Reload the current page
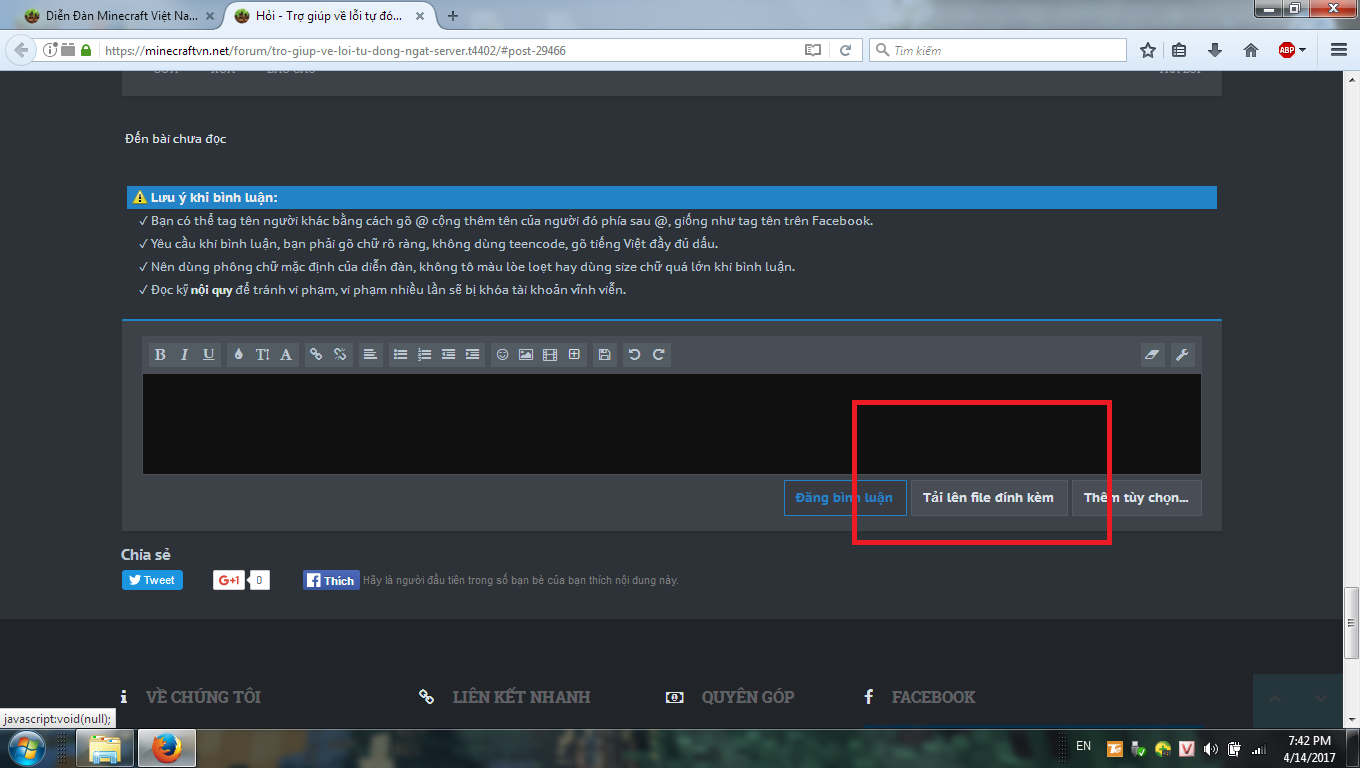1360x768 pixels. [845, 50]
